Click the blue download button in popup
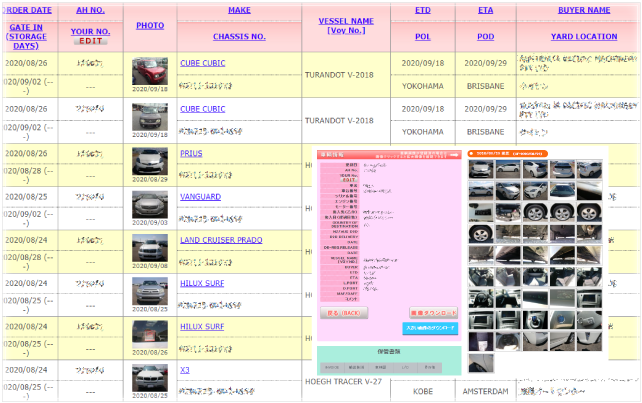642x403 pixels. (x=430, y=328)
